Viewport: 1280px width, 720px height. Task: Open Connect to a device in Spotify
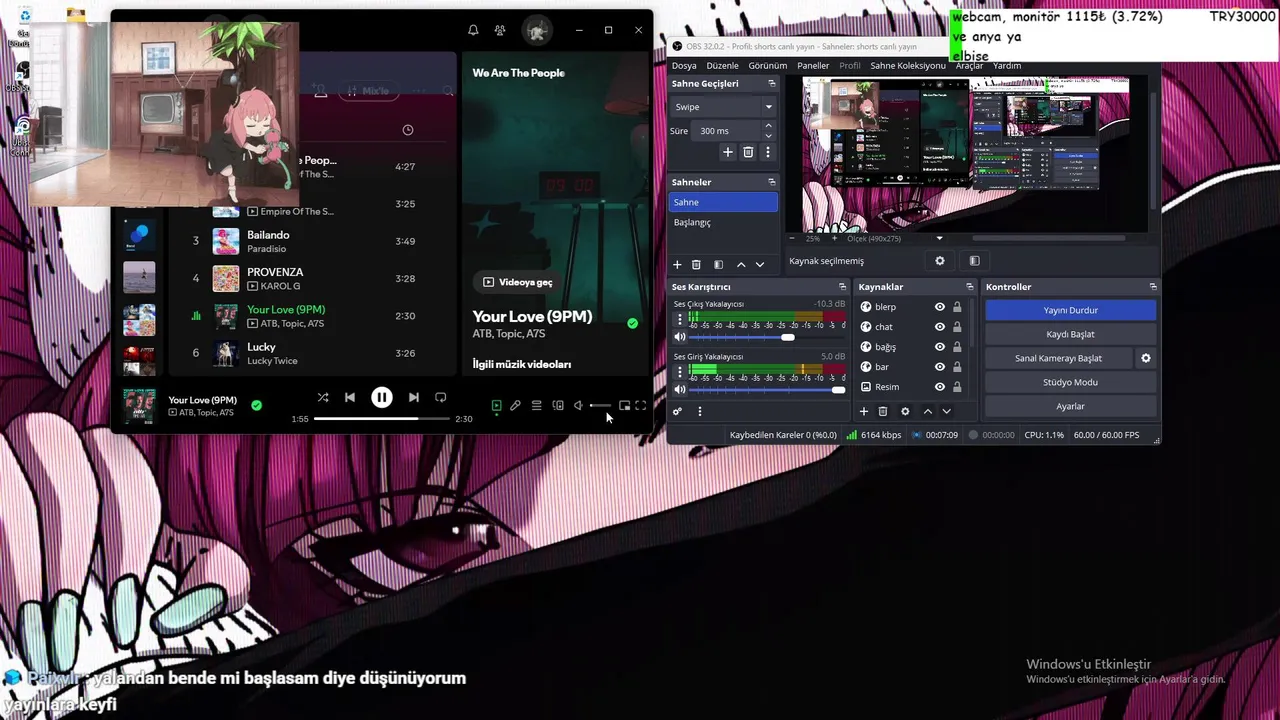click(558, 405)
